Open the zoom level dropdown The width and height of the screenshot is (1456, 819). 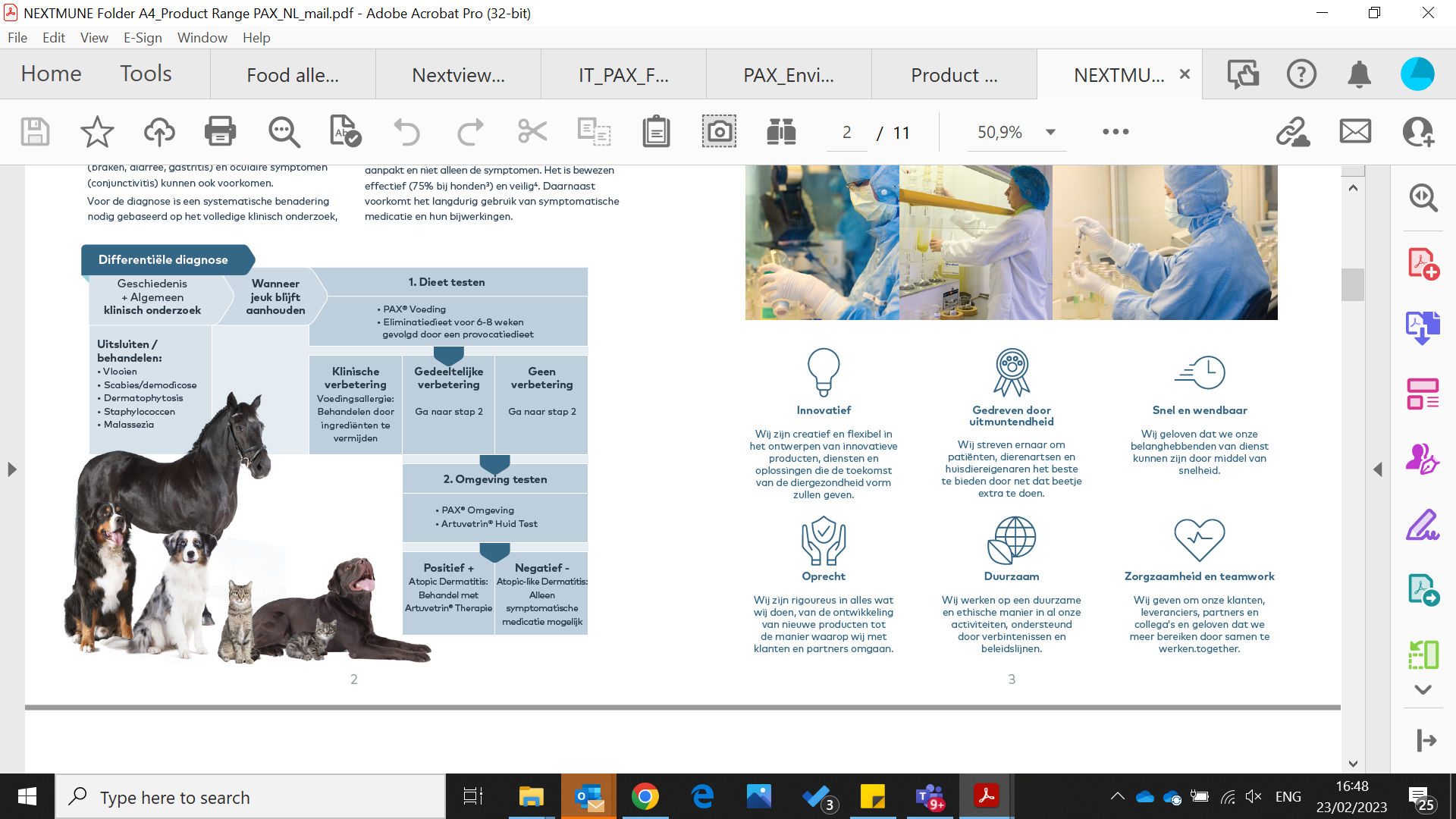pyautogui.click(x=1050, y=132)
